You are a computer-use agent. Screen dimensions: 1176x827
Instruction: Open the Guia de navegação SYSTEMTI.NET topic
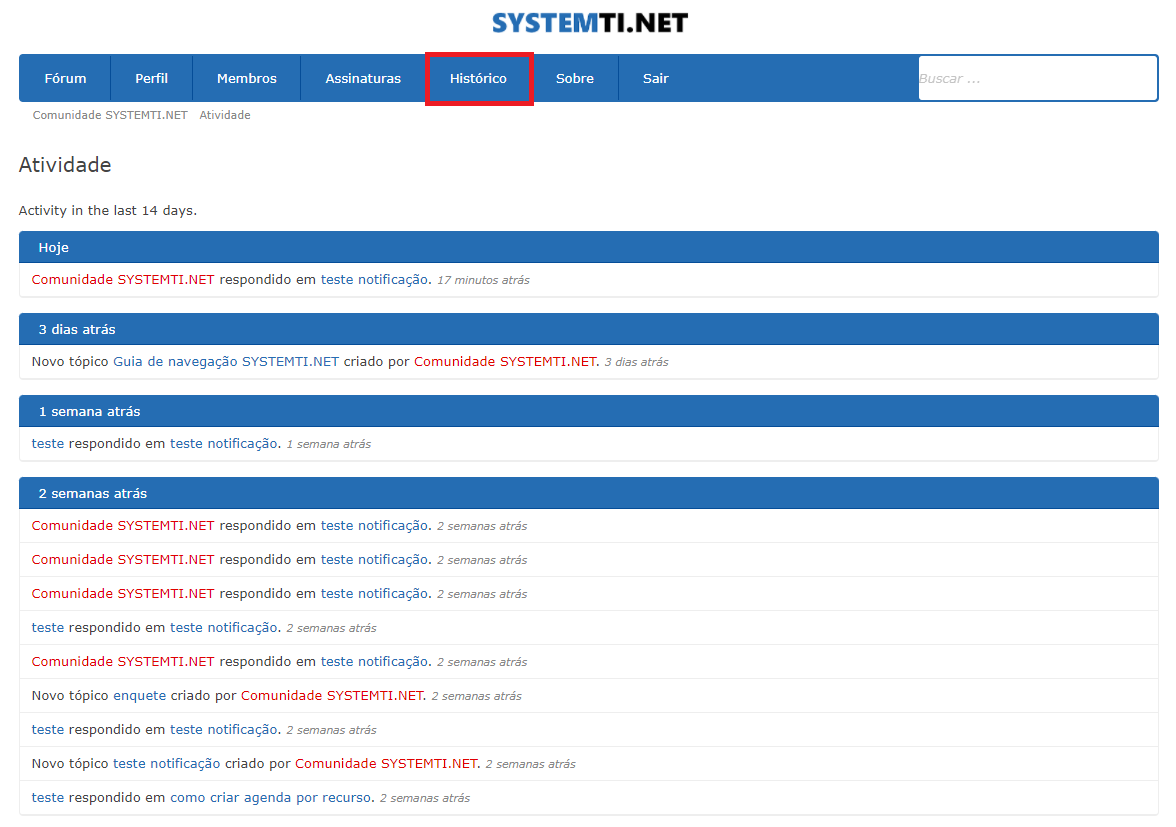pos(226,361)
